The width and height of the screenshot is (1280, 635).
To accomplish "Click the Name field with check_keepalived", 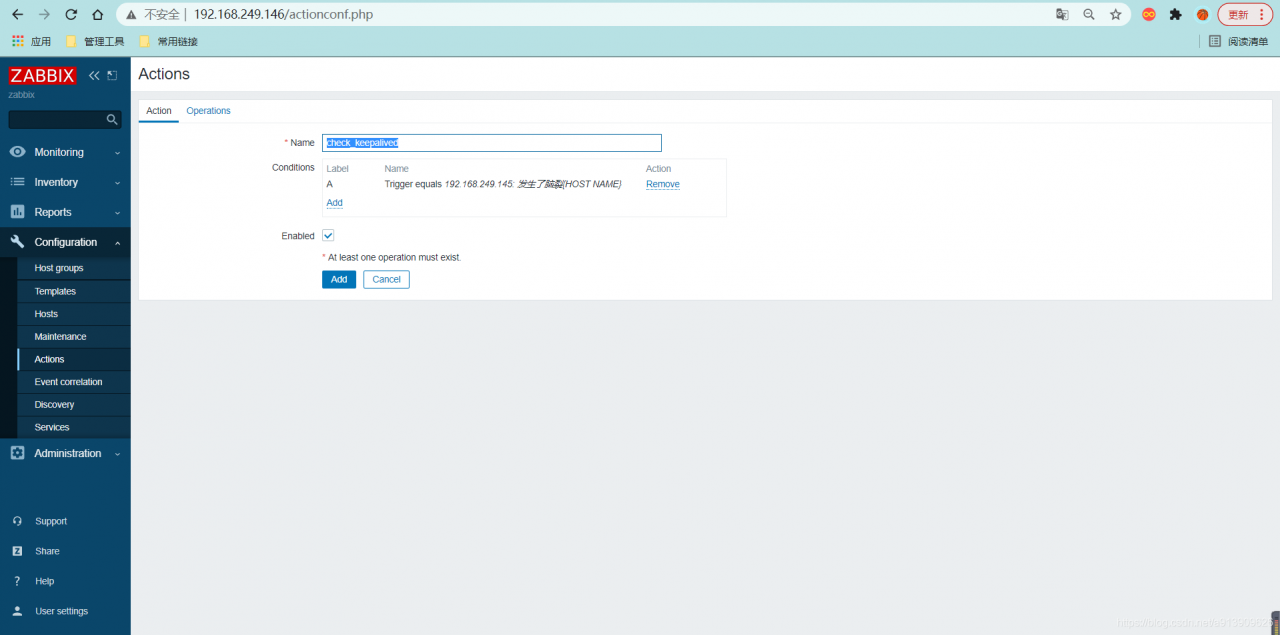I will point(492,143).
